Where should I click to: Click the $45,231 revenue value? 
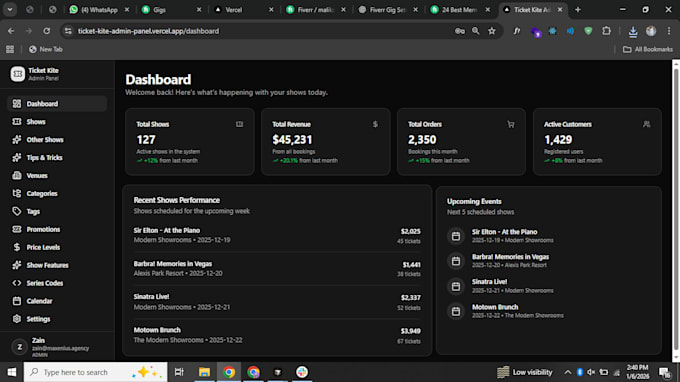click(x=292, y=140)
